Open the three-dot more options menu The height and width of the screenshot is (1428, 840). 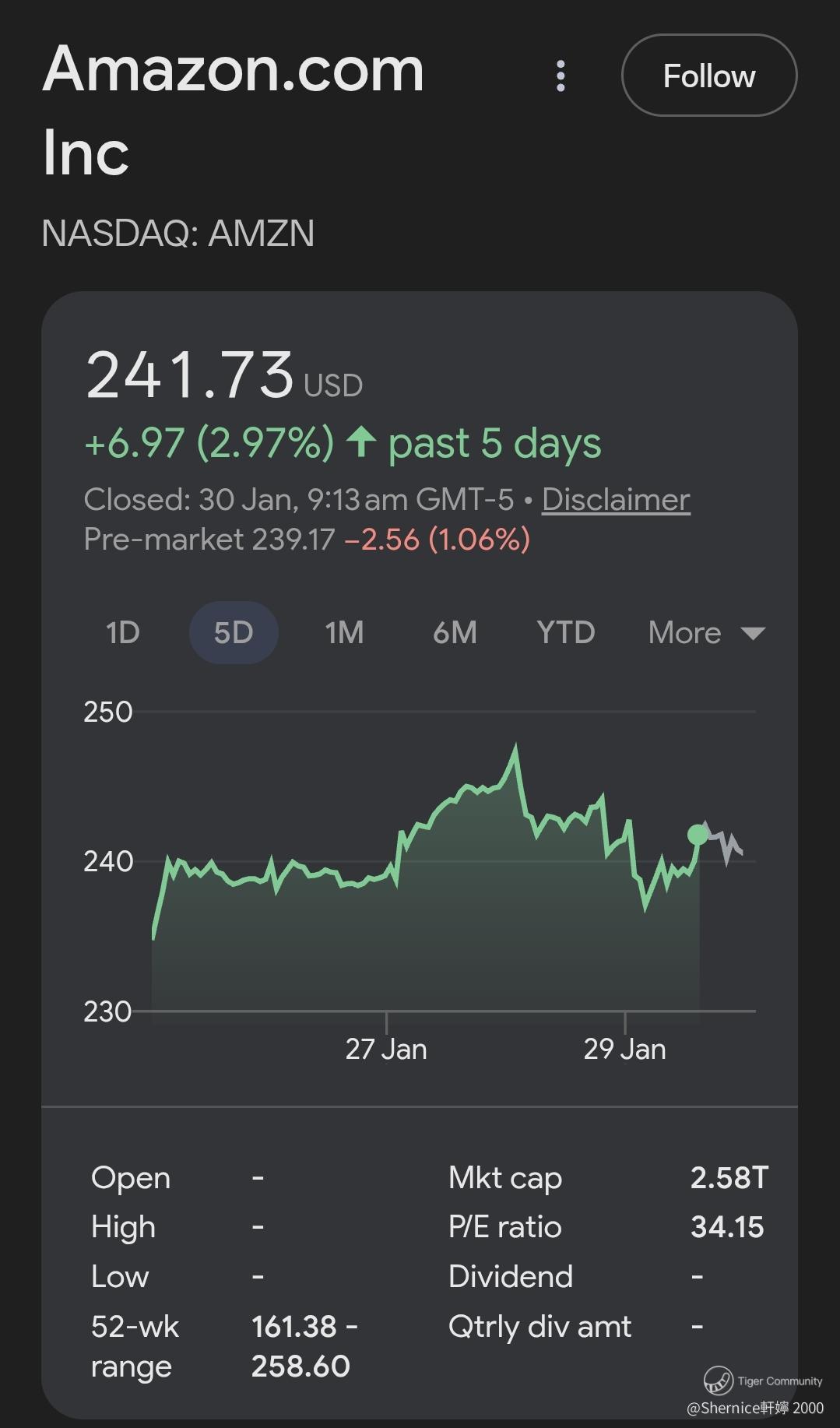click(561, 76)
